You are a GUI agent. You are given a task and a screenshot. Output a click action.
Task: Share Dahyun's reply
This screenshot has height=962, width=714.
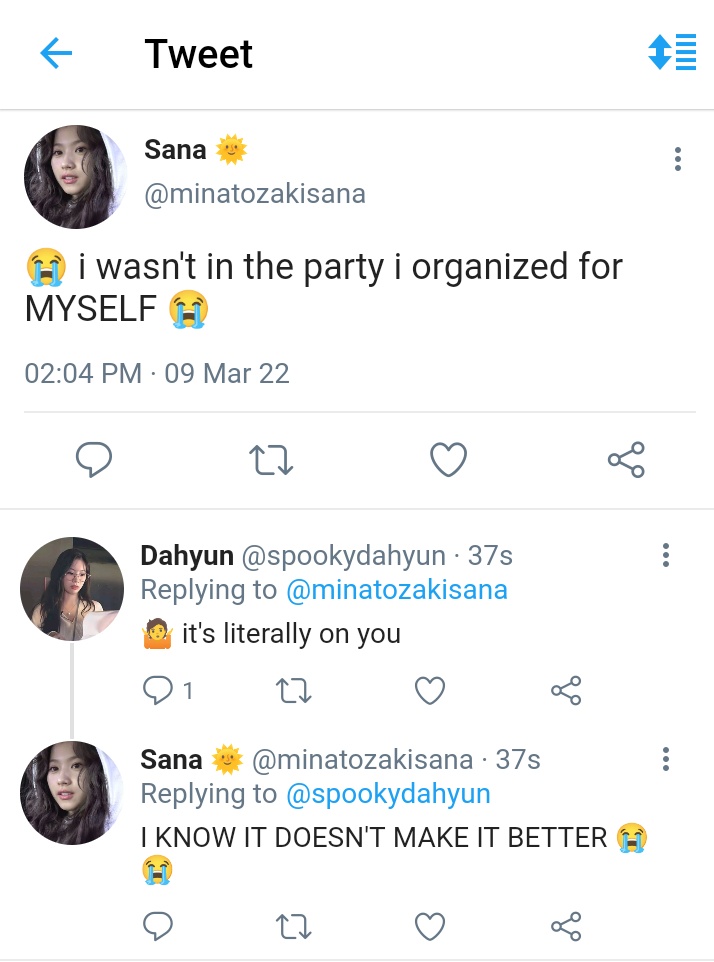pos(566,690)
